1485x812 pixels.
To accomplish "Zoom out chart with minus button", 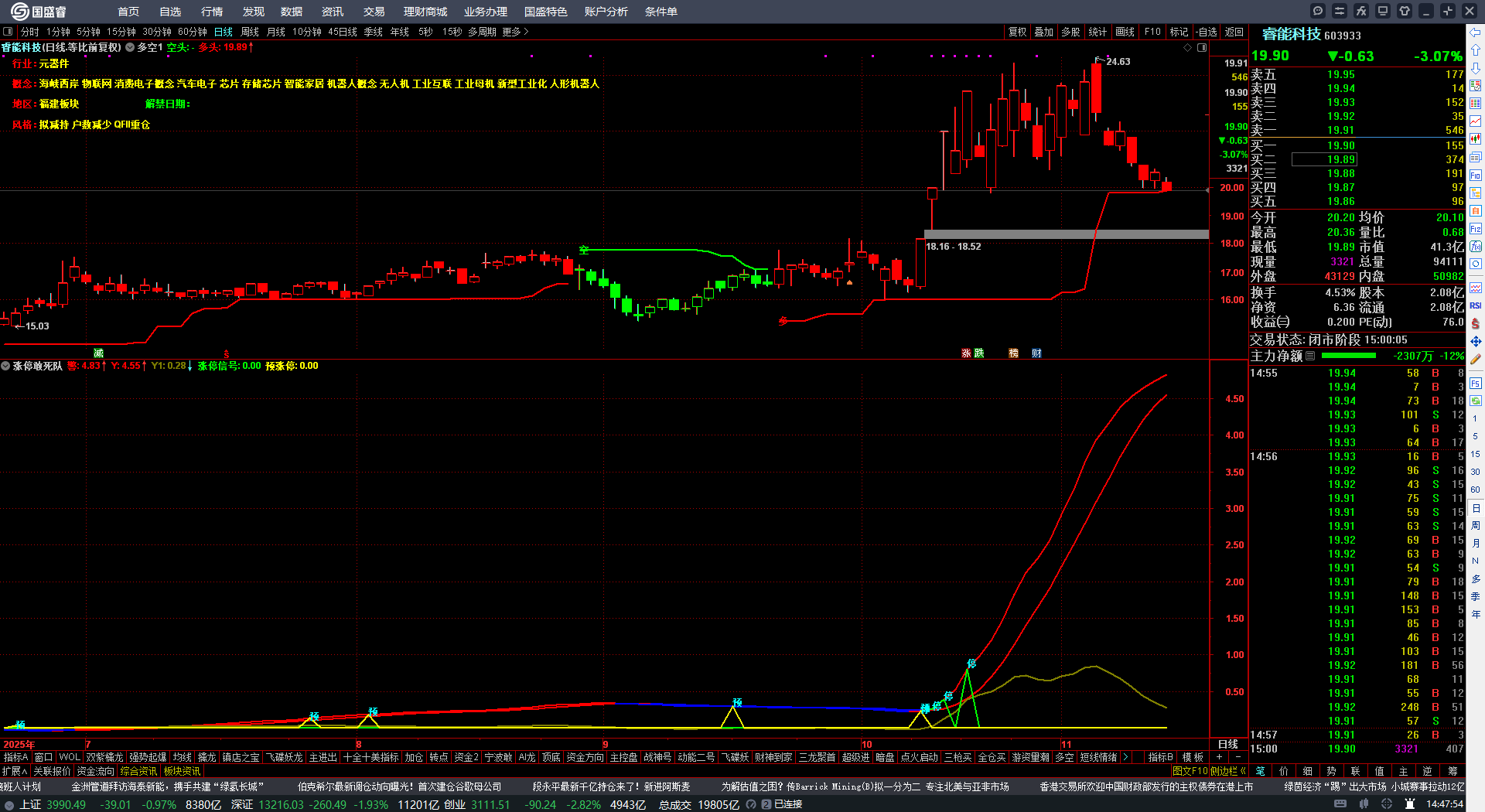I will pos(1237,757).
